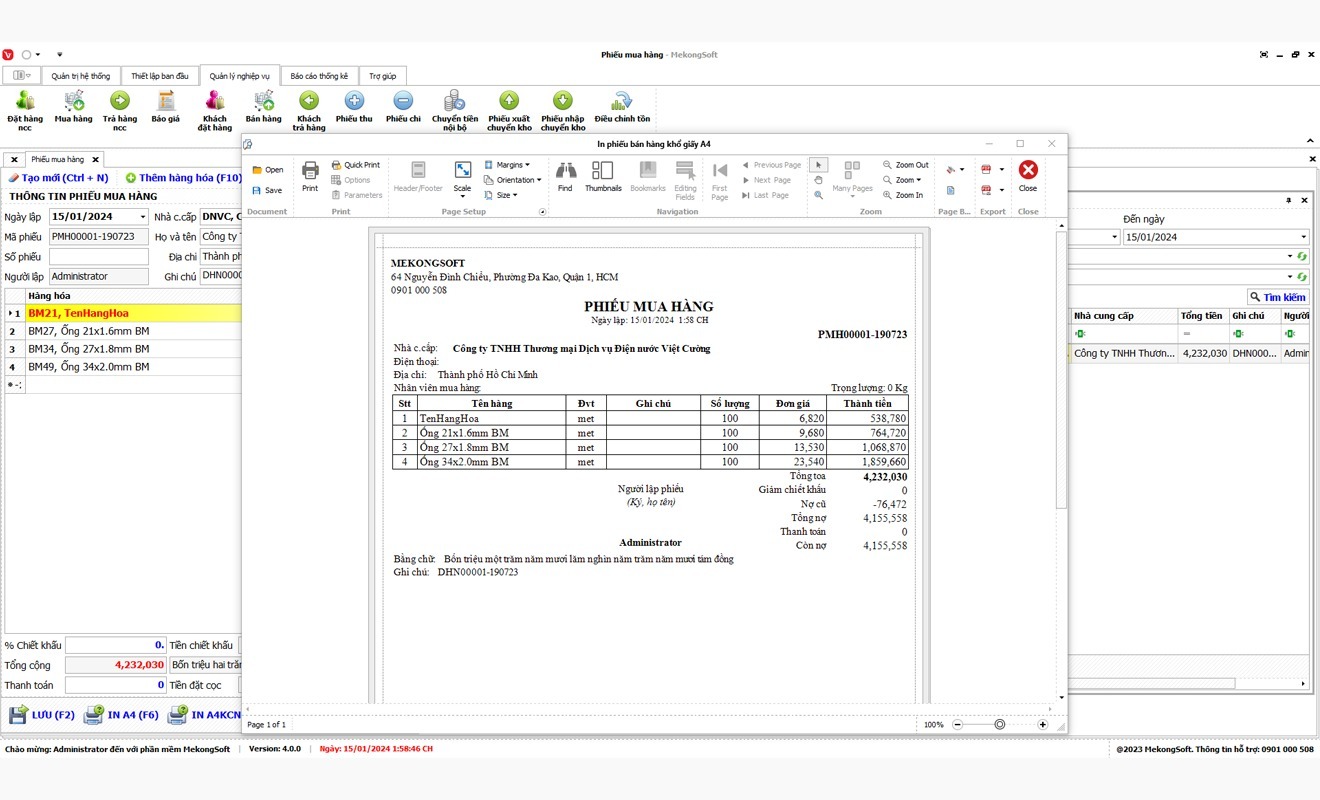Open the Thiết lập ban đầu tab
This screenshot has height=800, width=1320.
click(160, 76)
